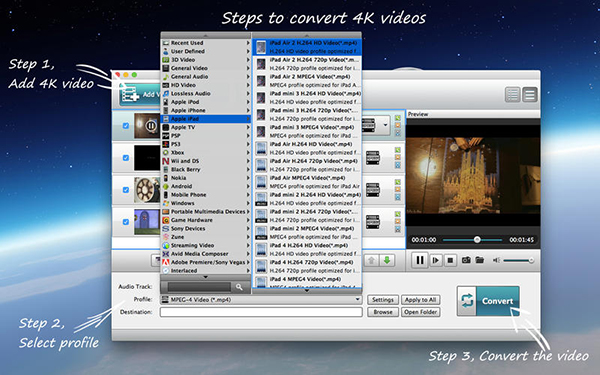Select the round wheel video thumbnail

[x=147, y=190]
